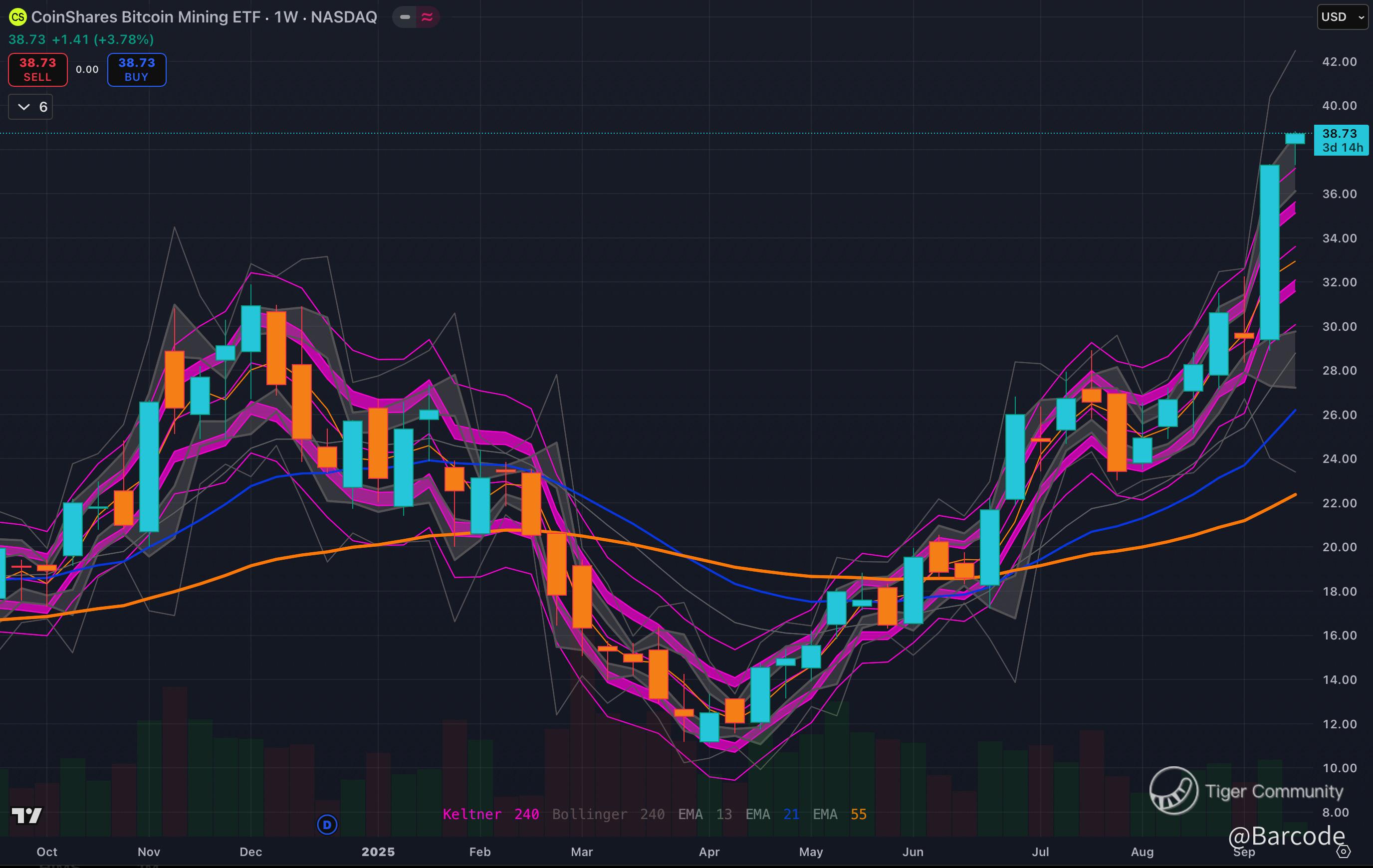The height and width of the screenshot is (868, 1373).
Task: Click the EMA 21 legend label
Action: pos(772,815)
